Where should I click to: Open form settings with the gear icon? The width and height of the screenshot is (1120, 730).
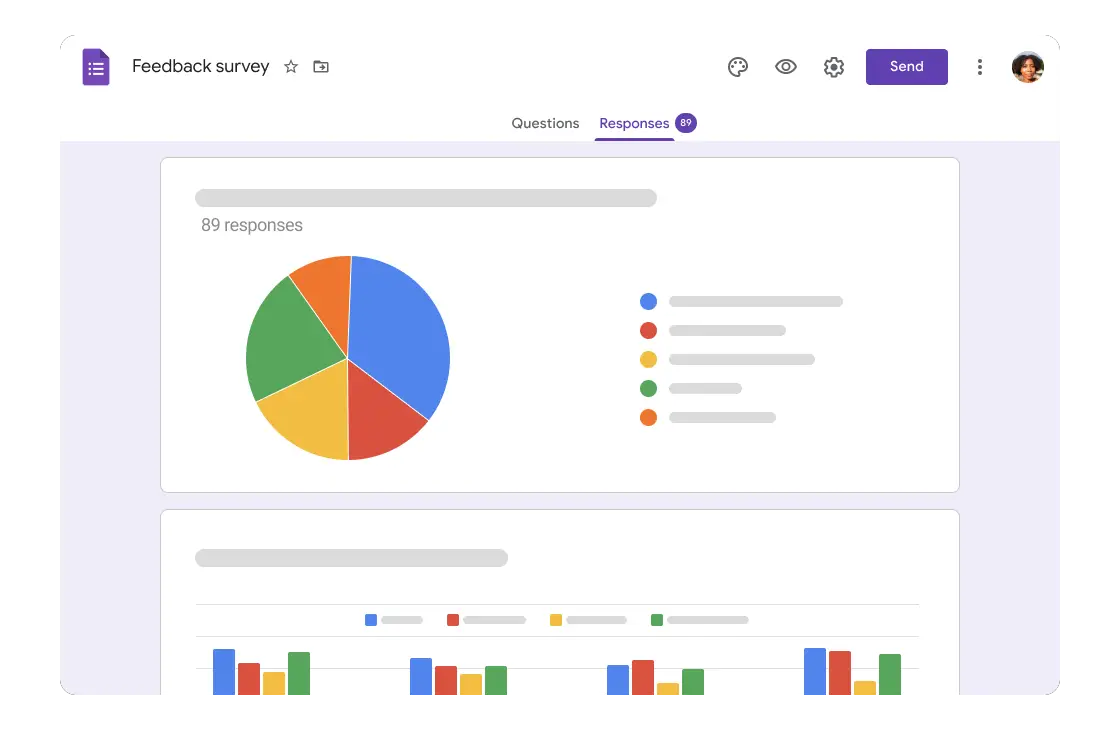pyautogui.click(x=834, y=66)
